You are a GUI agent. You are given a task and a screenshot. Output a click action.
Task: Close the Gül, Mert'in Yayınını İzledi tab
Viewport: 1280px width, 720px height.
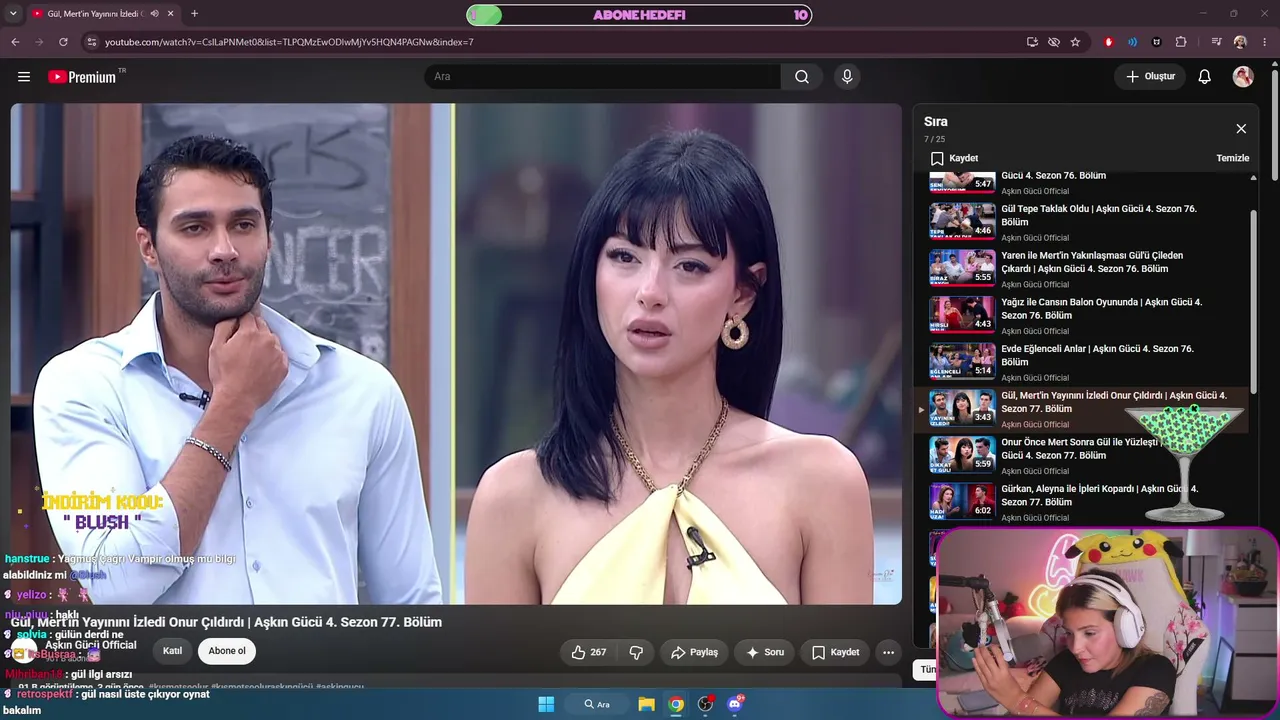click(x=171, y=14)
